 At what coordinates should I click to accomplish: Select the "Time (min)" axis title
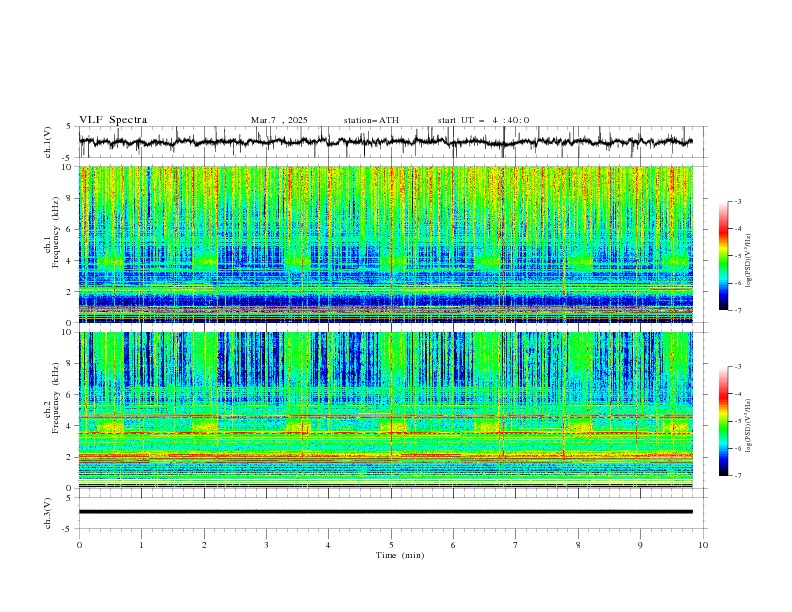tap(400, 555)
